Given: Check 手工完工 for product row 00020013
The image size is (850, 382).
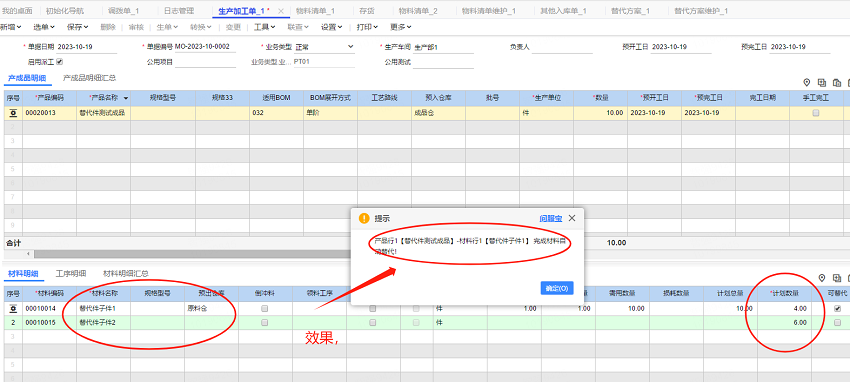Looking at the screenshot, I should point(816,113).
